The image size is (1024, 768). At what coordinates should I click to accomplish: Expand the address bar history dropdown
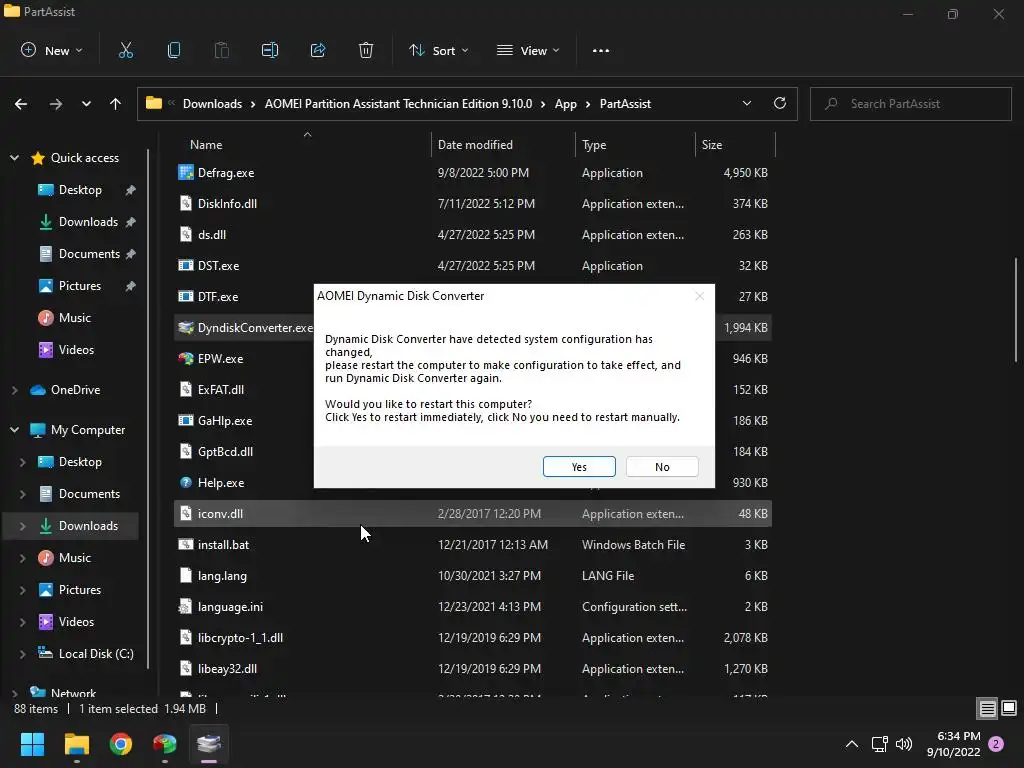click(746, 103)
